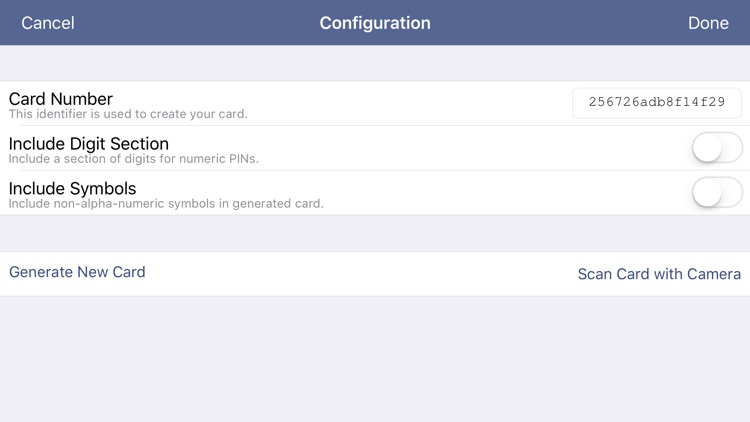The image size is (750, 422).
Task: Click the navigation bar between Configuration and Done
Action: point(560,23)
